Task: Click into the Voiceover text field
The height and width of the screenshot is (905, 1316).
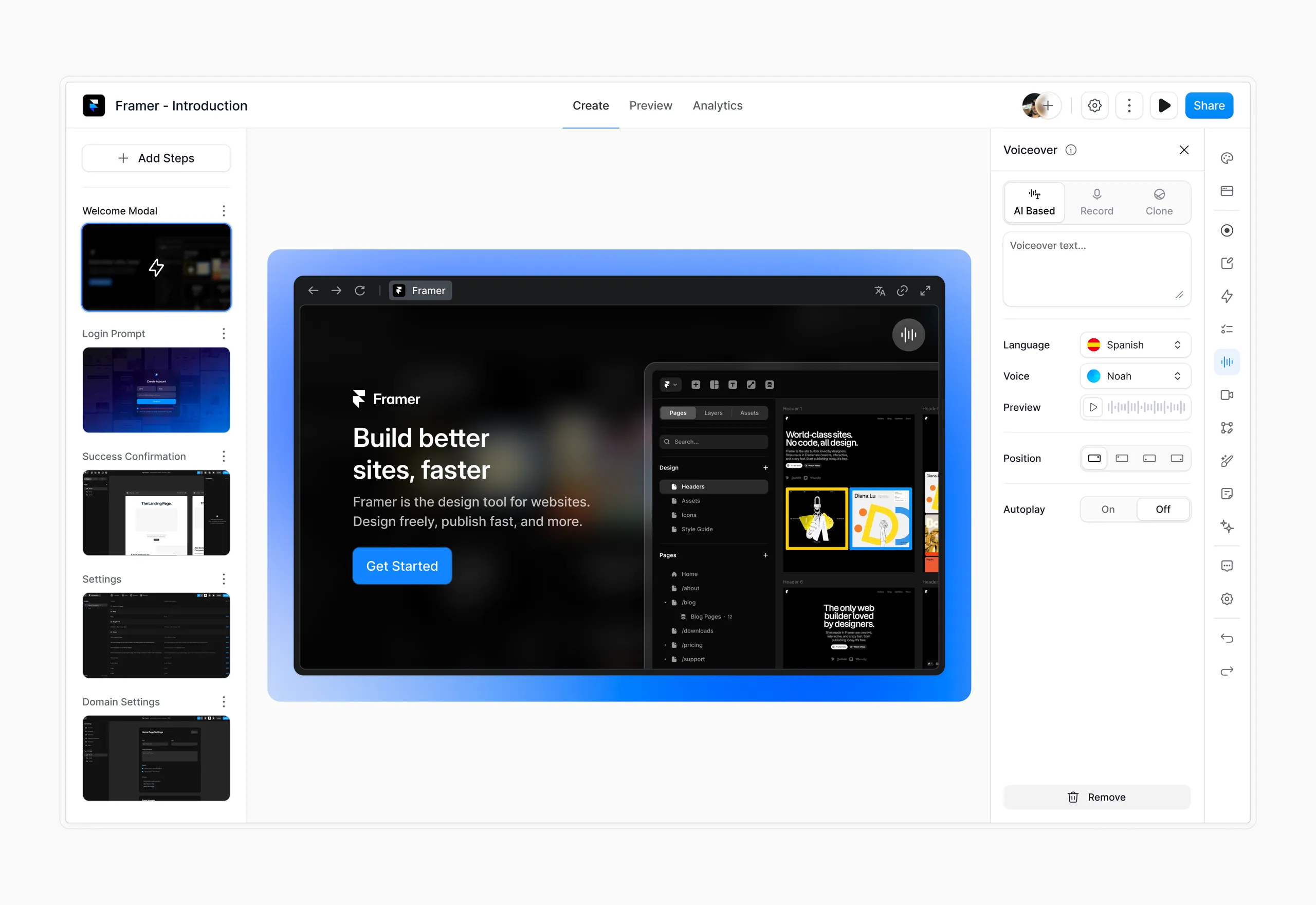Action: tap(1096, 269)
